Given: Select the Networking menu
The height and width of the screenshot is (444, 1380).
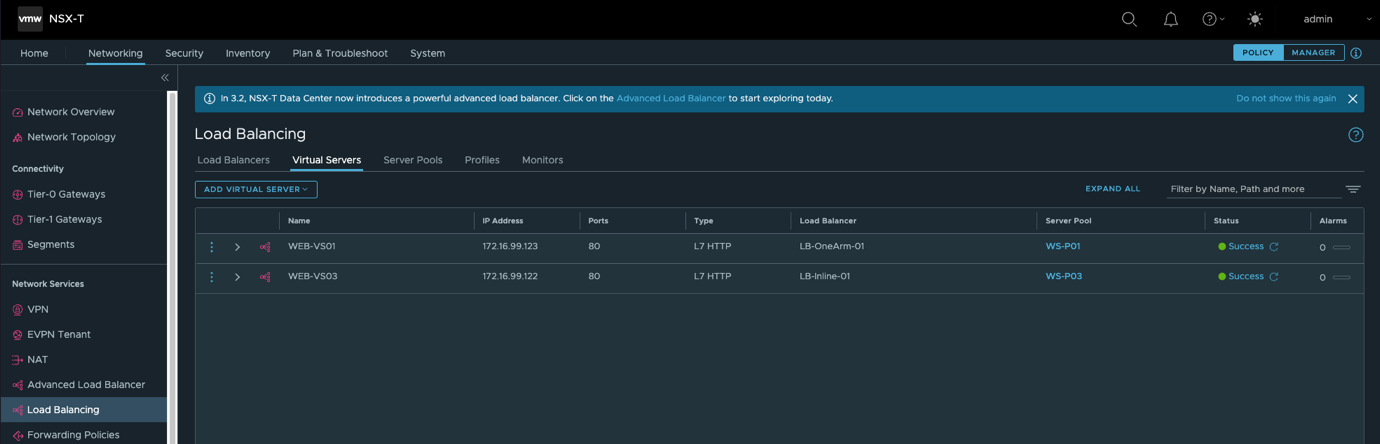Looking at the screenshot, I should click(115, 53).
